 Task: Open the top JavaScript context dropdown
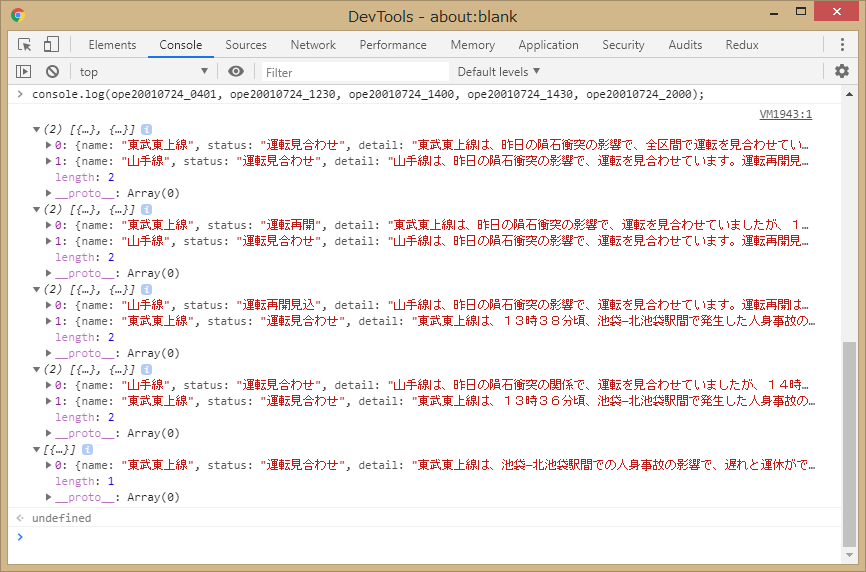click(144, 72)
